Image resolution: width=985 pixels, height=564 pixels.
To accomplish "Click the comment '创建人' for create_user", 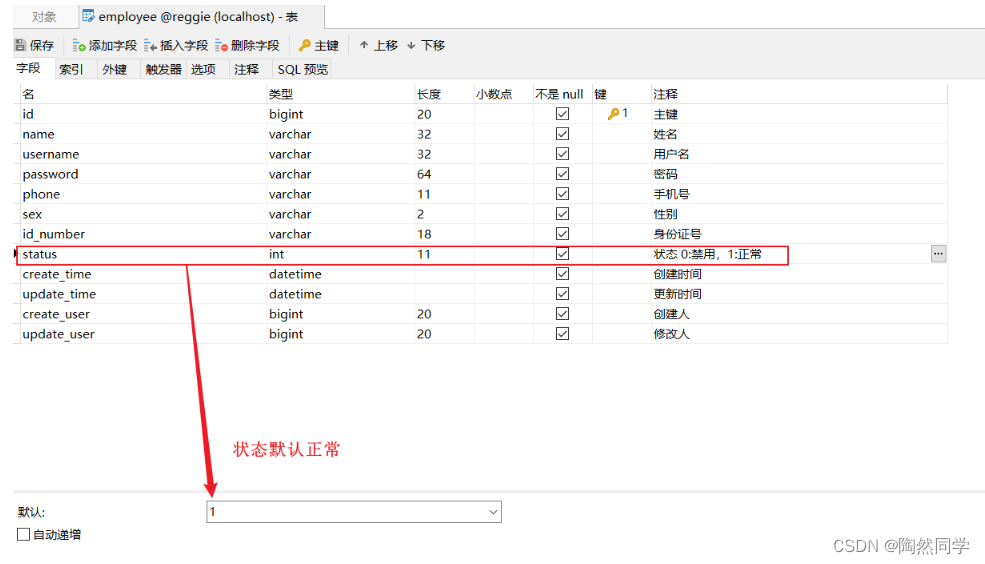I will pyautogui.click(x=671, y=313).
